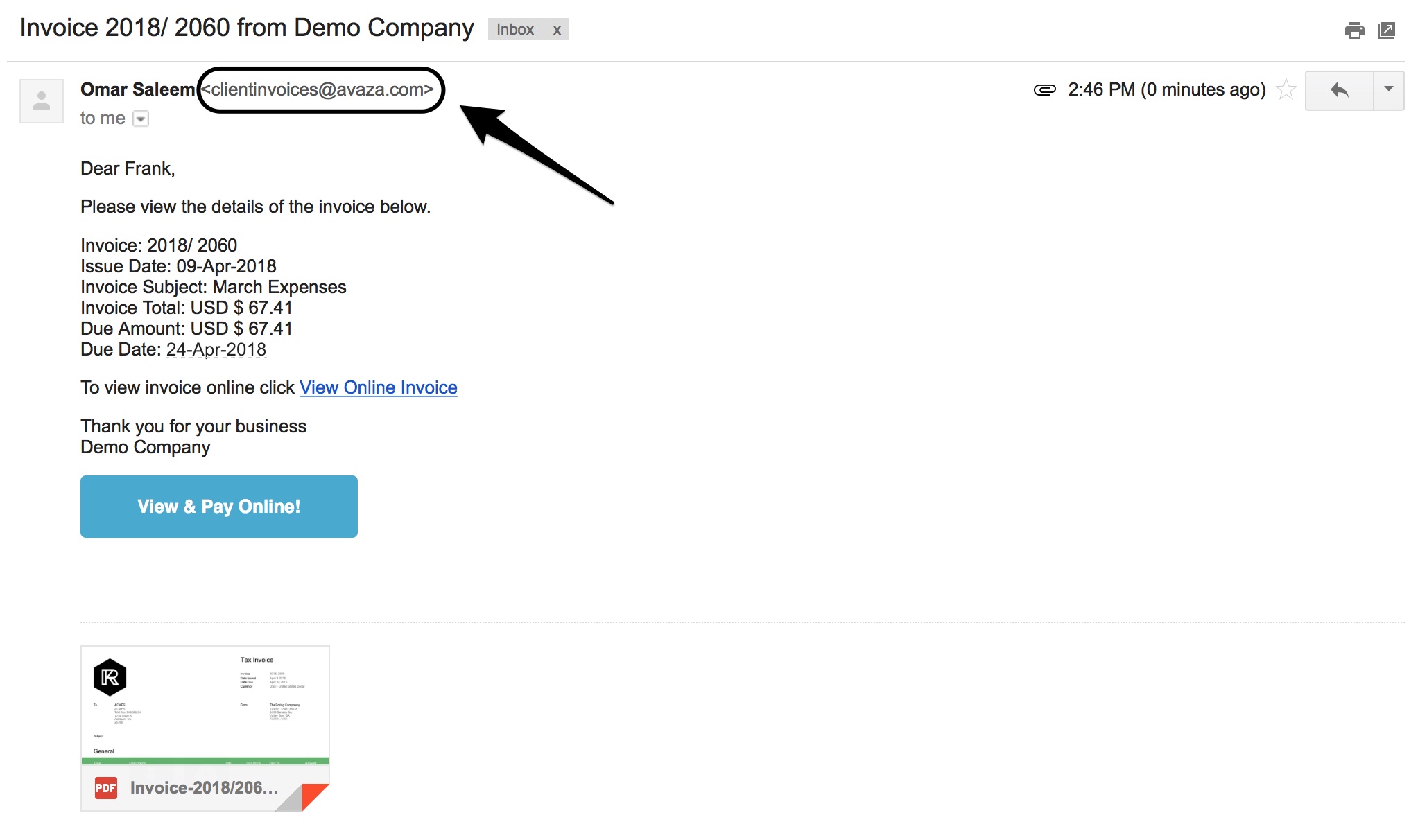The width and height of the screenshot is (1427, 840).
Task: Open the View Online Invoice link
Action: coord(378,387)
